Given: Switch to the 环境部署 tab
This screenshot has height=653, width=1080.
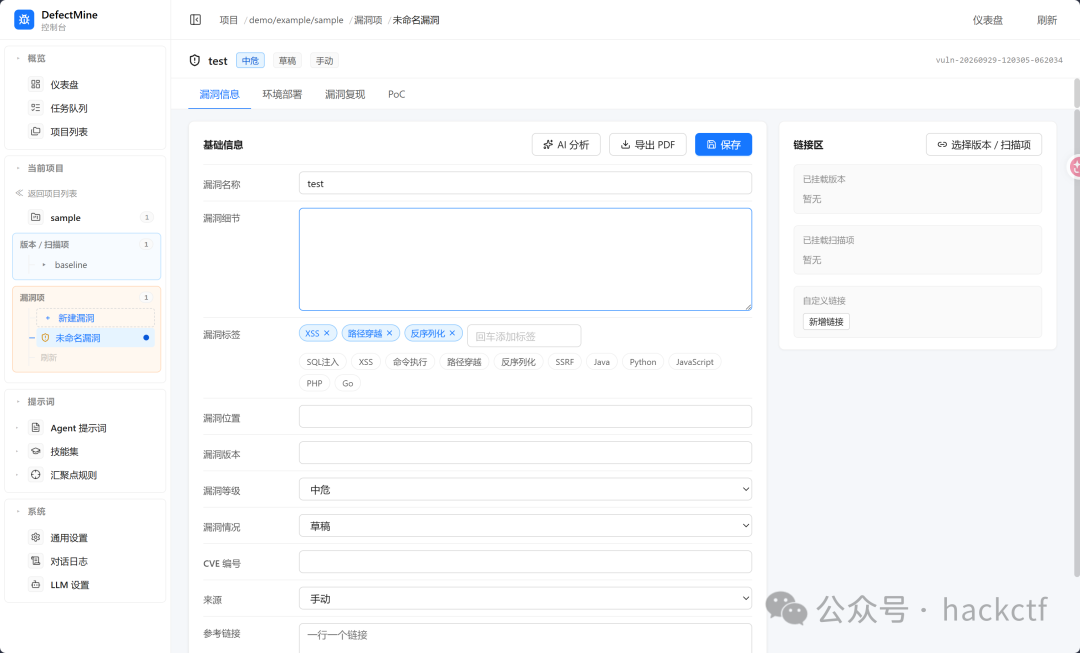Looking at the screenshot, I should tap(282, 94).
